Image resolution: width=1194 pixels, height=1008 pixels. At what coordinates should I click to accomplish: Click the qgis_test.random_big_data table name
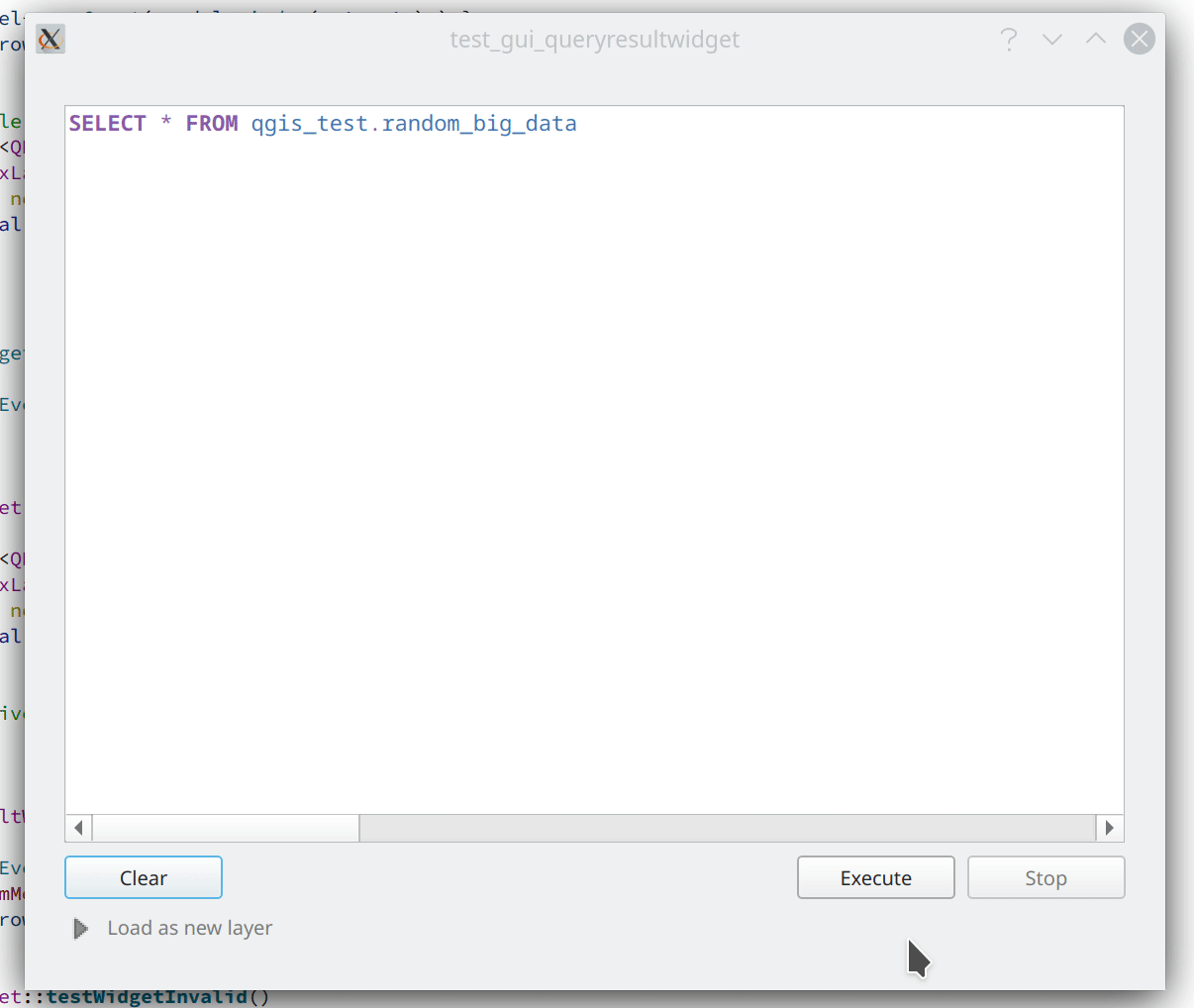[x=413, y=124]
